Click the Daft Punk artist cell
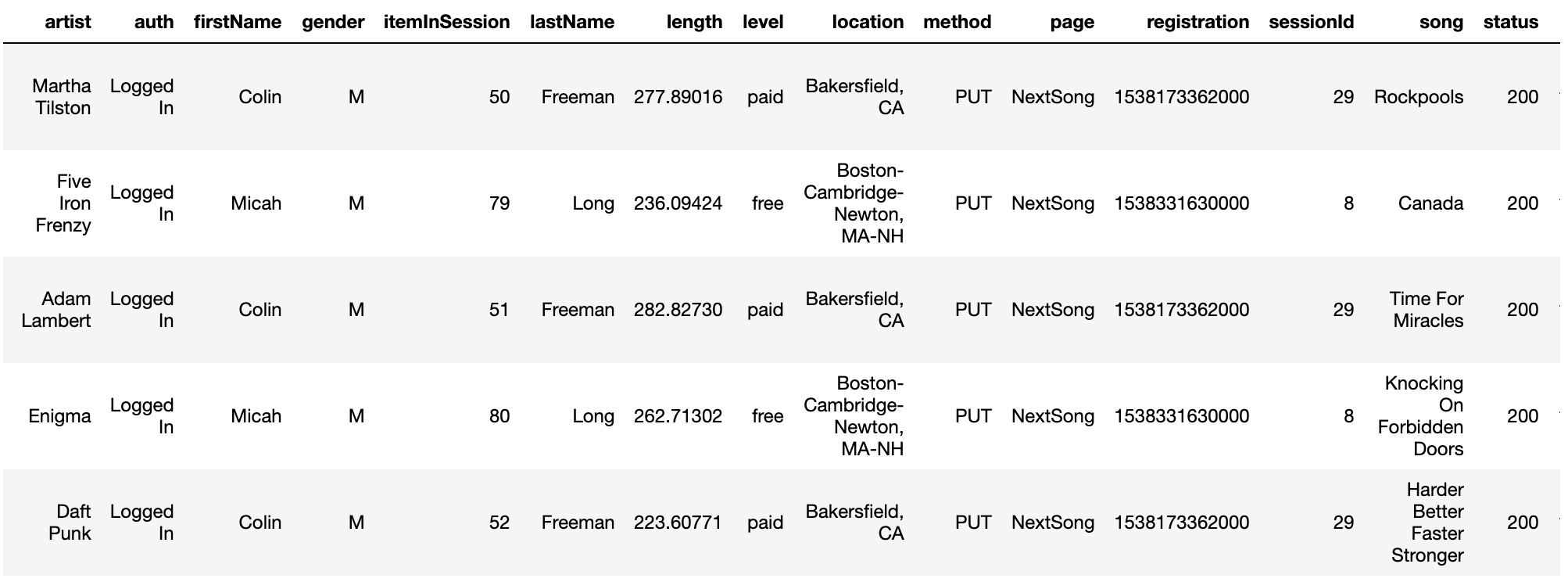The width and height of the screenshot is (1568, 582). coord(73,523)
